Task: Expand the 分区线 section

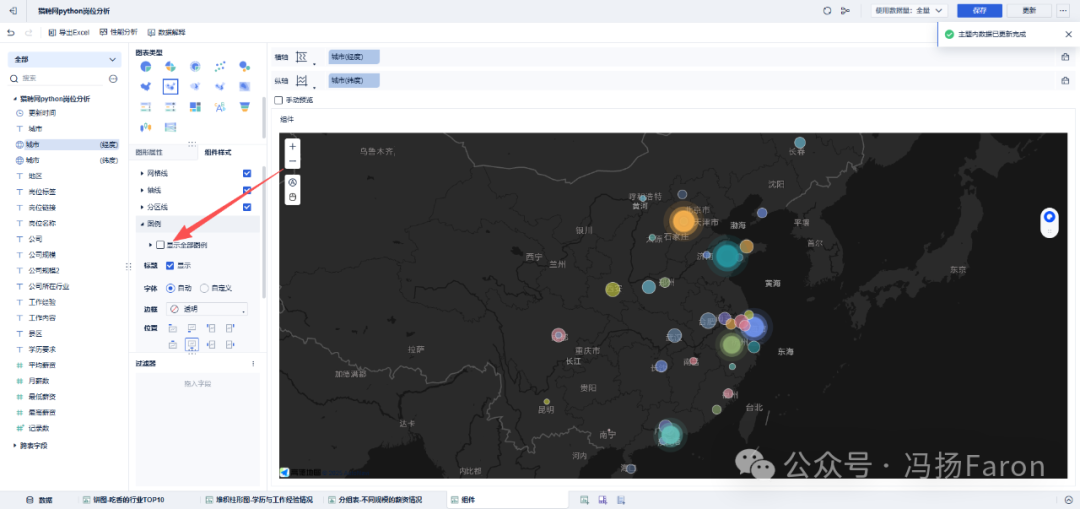Action: tap(143, 207)
